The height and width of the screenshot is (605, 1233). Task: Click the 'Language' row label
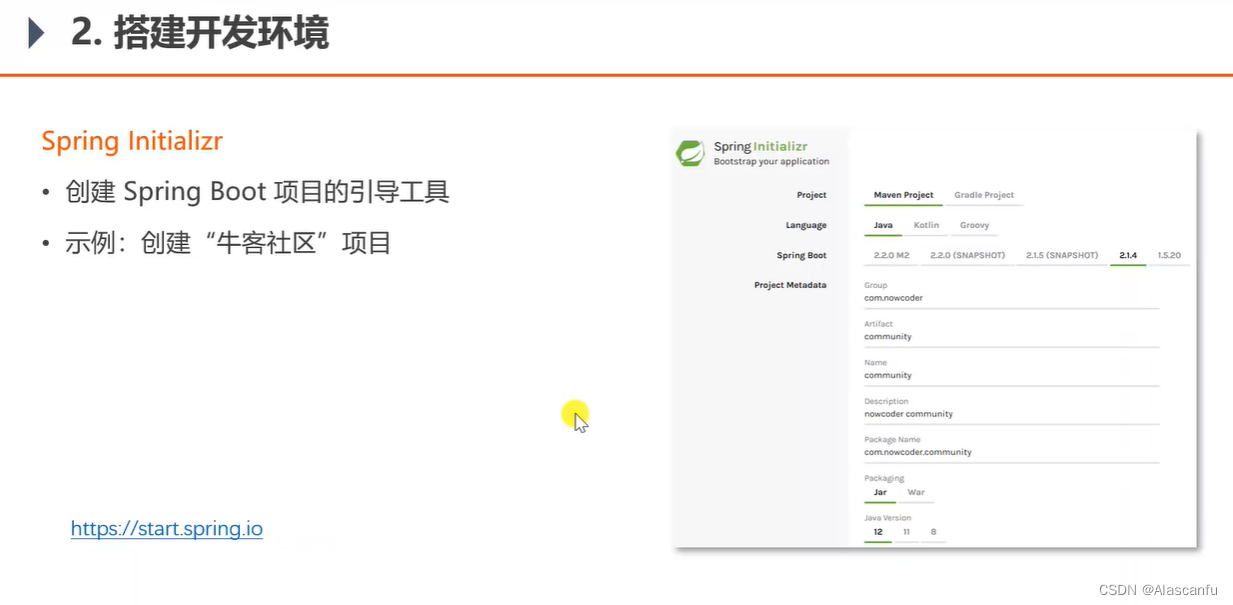[x=806, y=225]
